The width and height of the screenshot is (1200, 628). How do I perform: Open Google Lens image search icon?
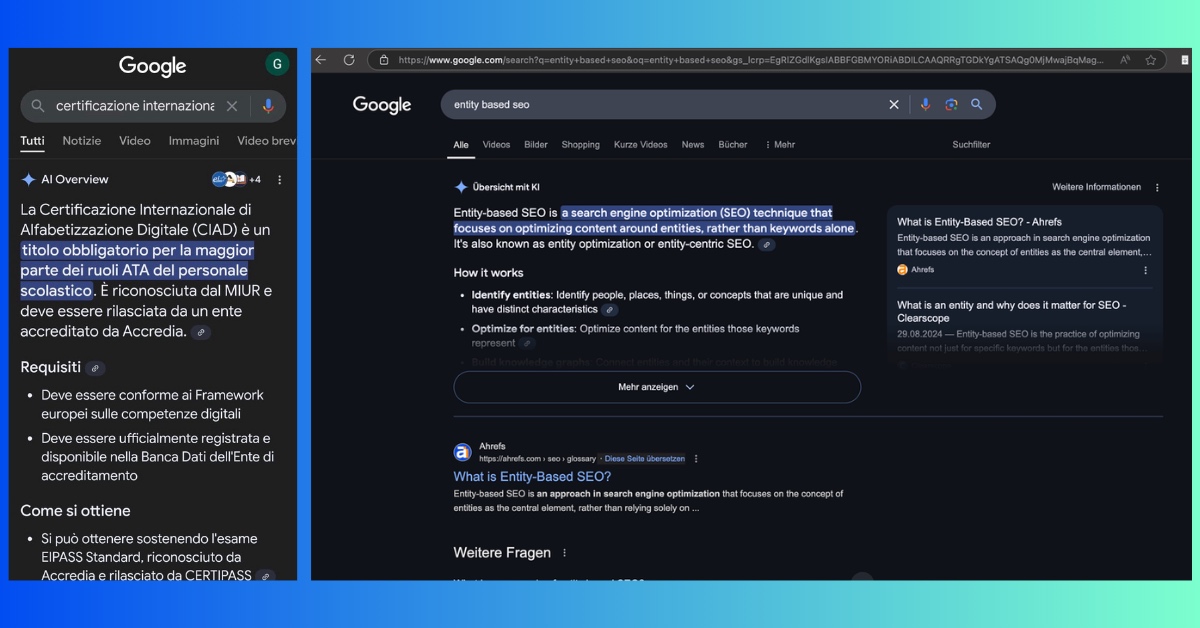click(x=951, y=104)
